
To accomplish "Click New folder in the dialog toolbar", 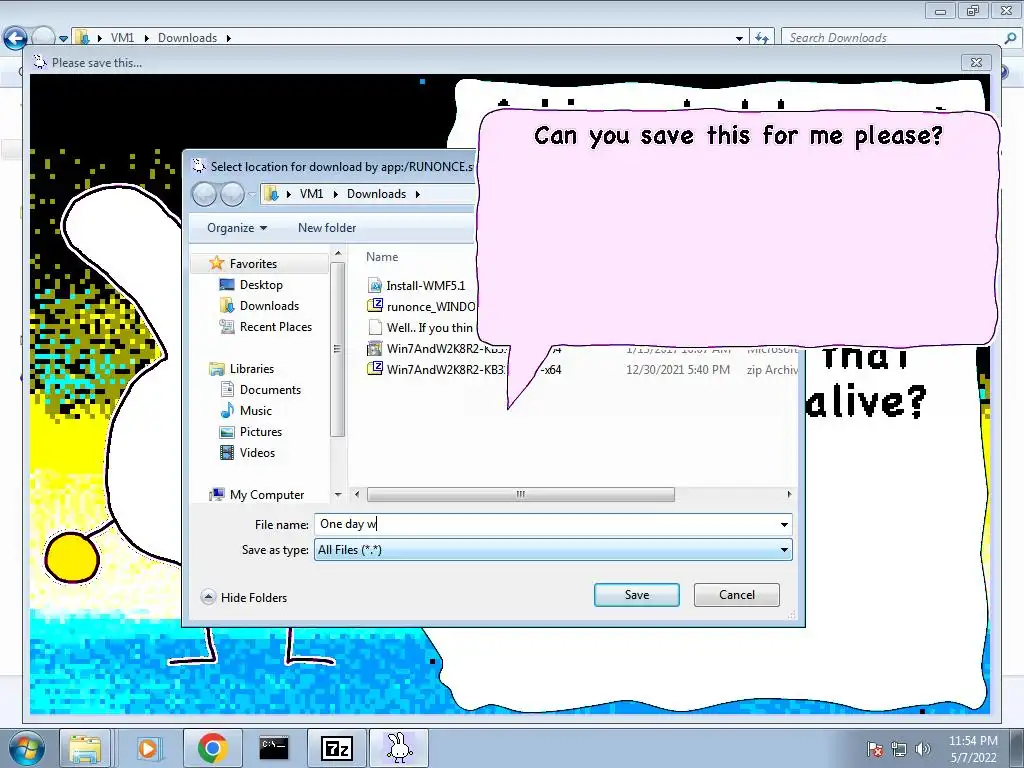I will [327, 228].
